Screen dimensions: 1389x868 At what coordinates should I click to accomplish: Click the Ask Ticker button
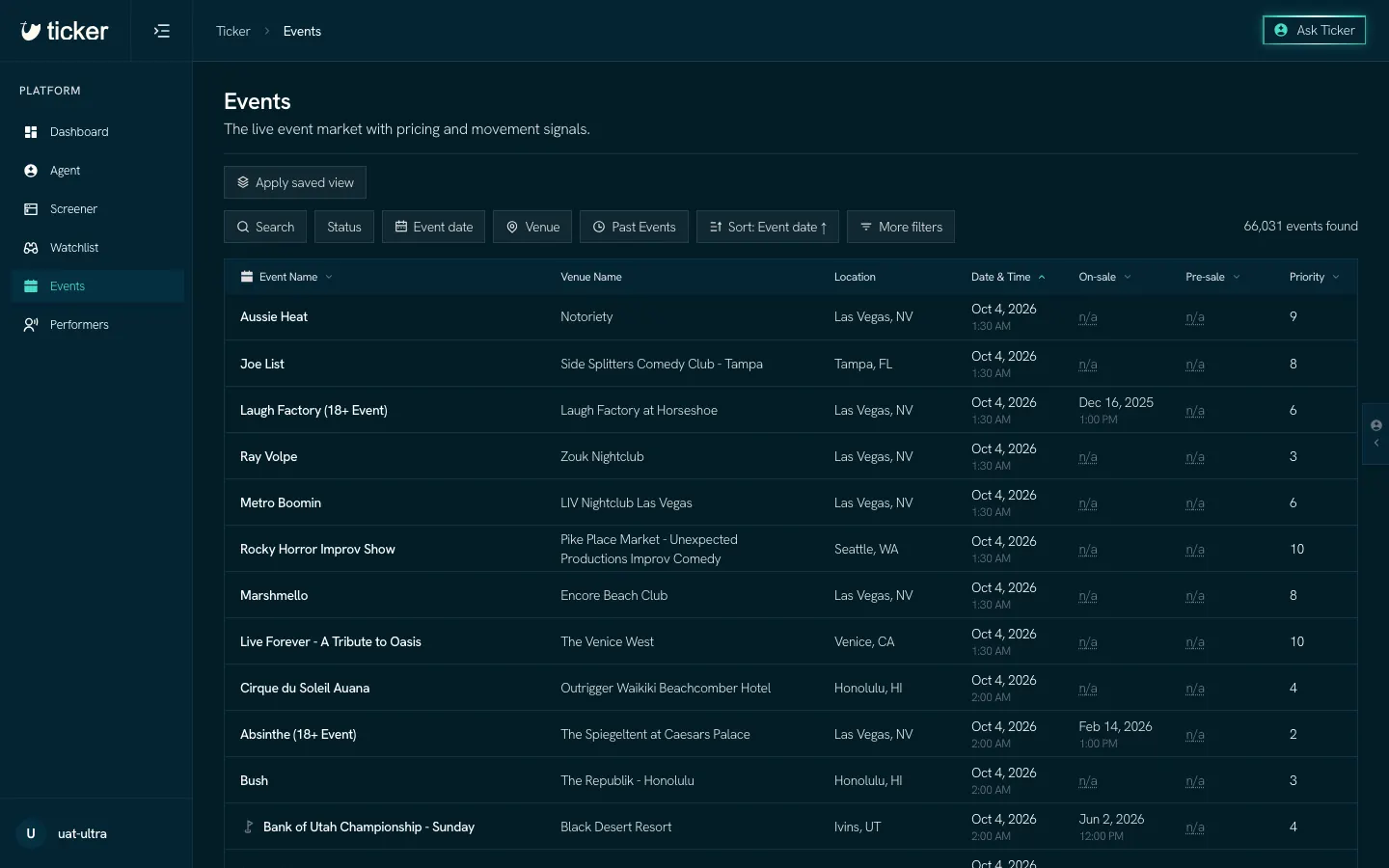1314,30
